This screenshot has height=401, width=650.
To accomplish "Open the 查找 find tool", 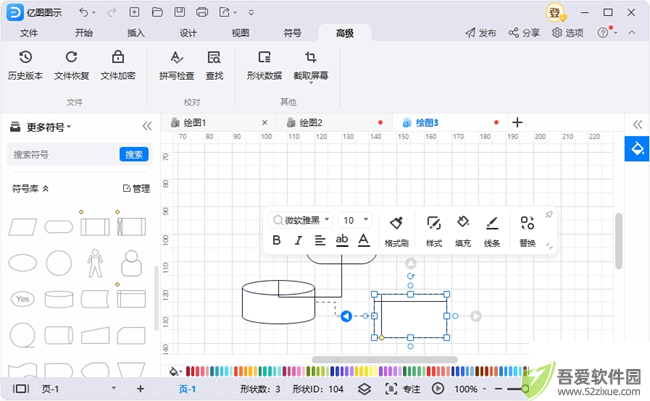I will point(214,65).
